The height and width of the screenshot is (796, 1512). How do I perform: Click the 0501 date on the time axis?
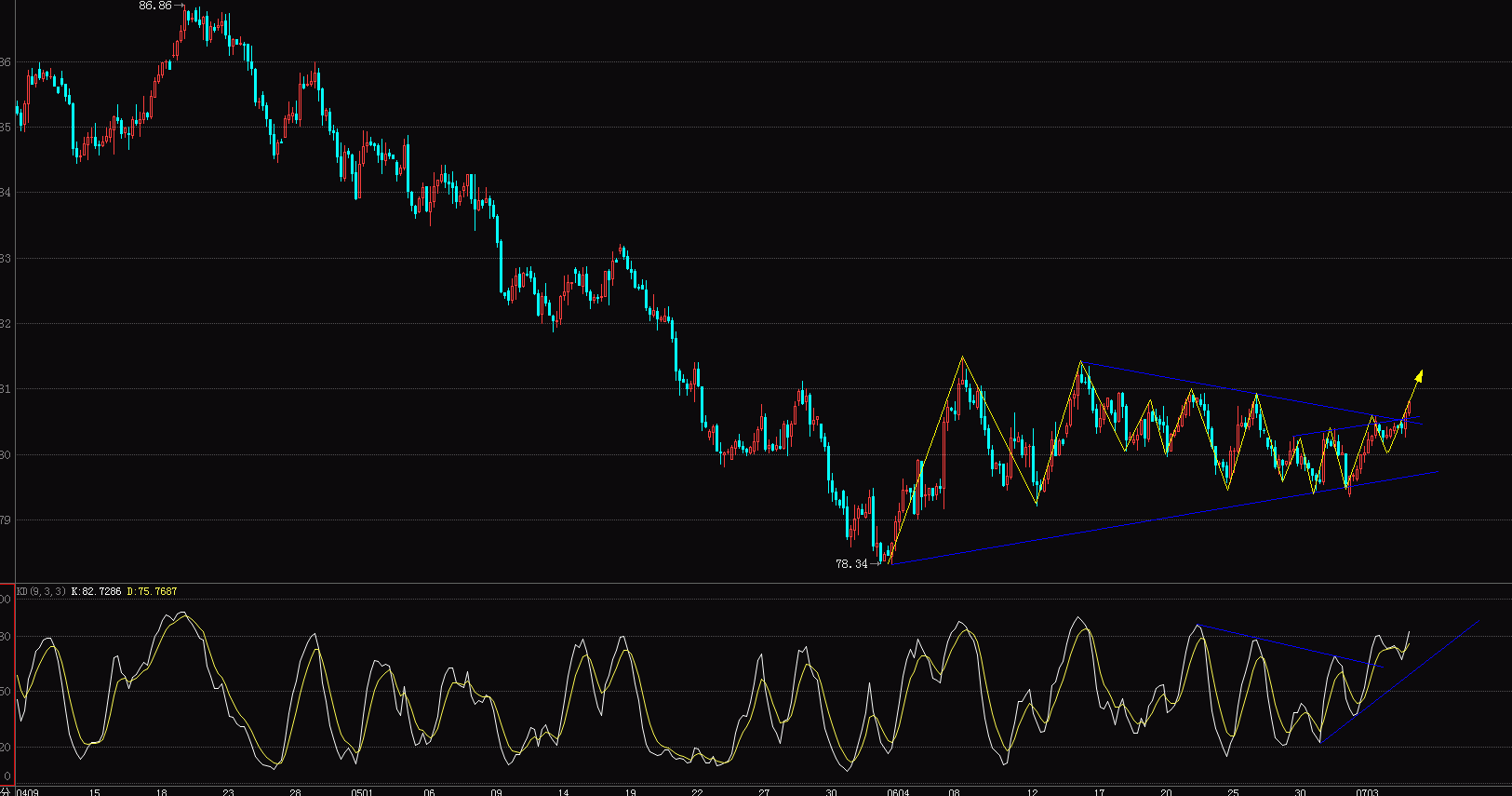362,792
